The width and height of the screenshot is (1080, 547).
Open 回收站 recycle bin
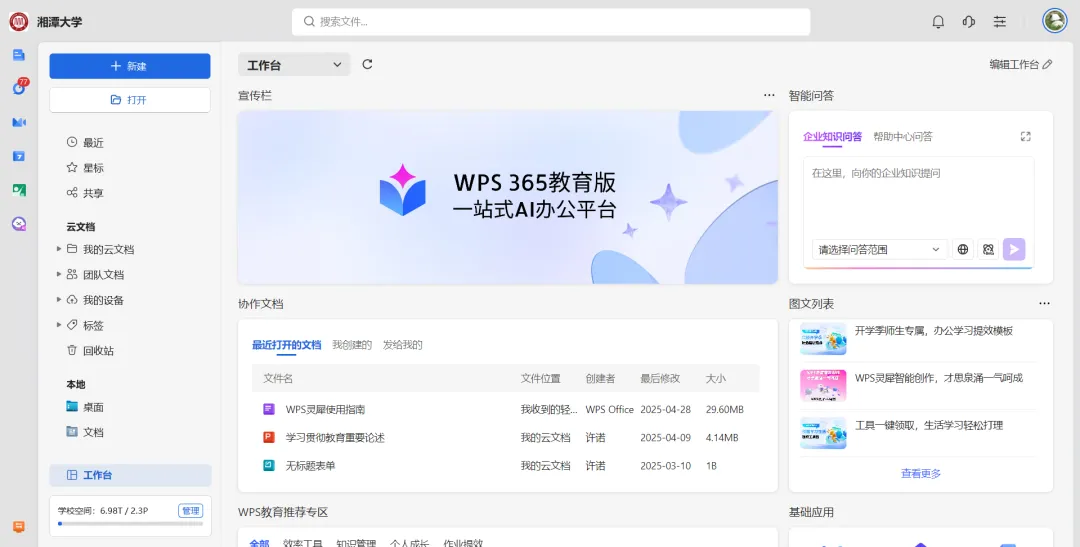click(x=90, y=350)
